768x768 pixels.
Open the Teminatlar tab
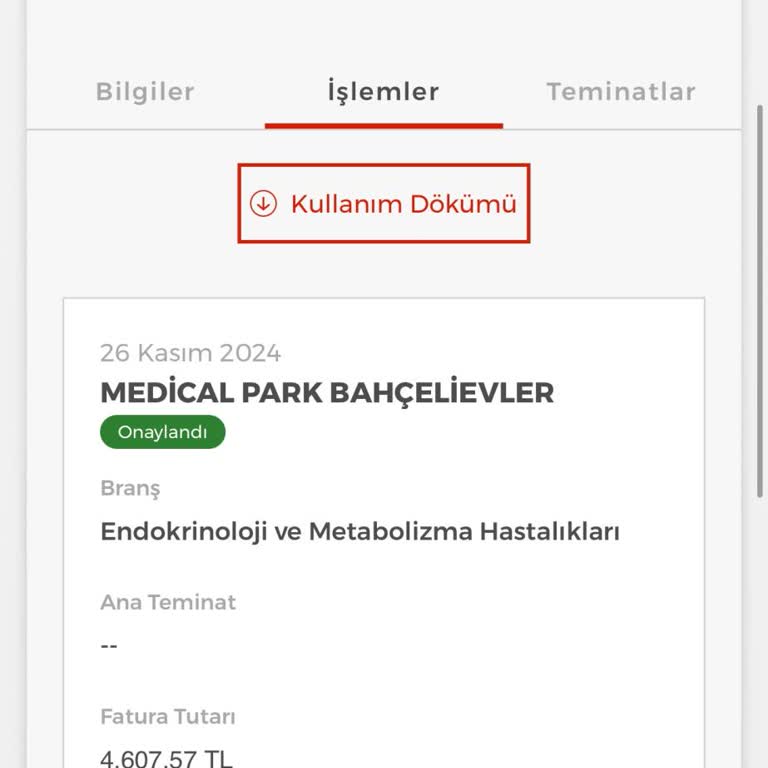coord(621,92)
